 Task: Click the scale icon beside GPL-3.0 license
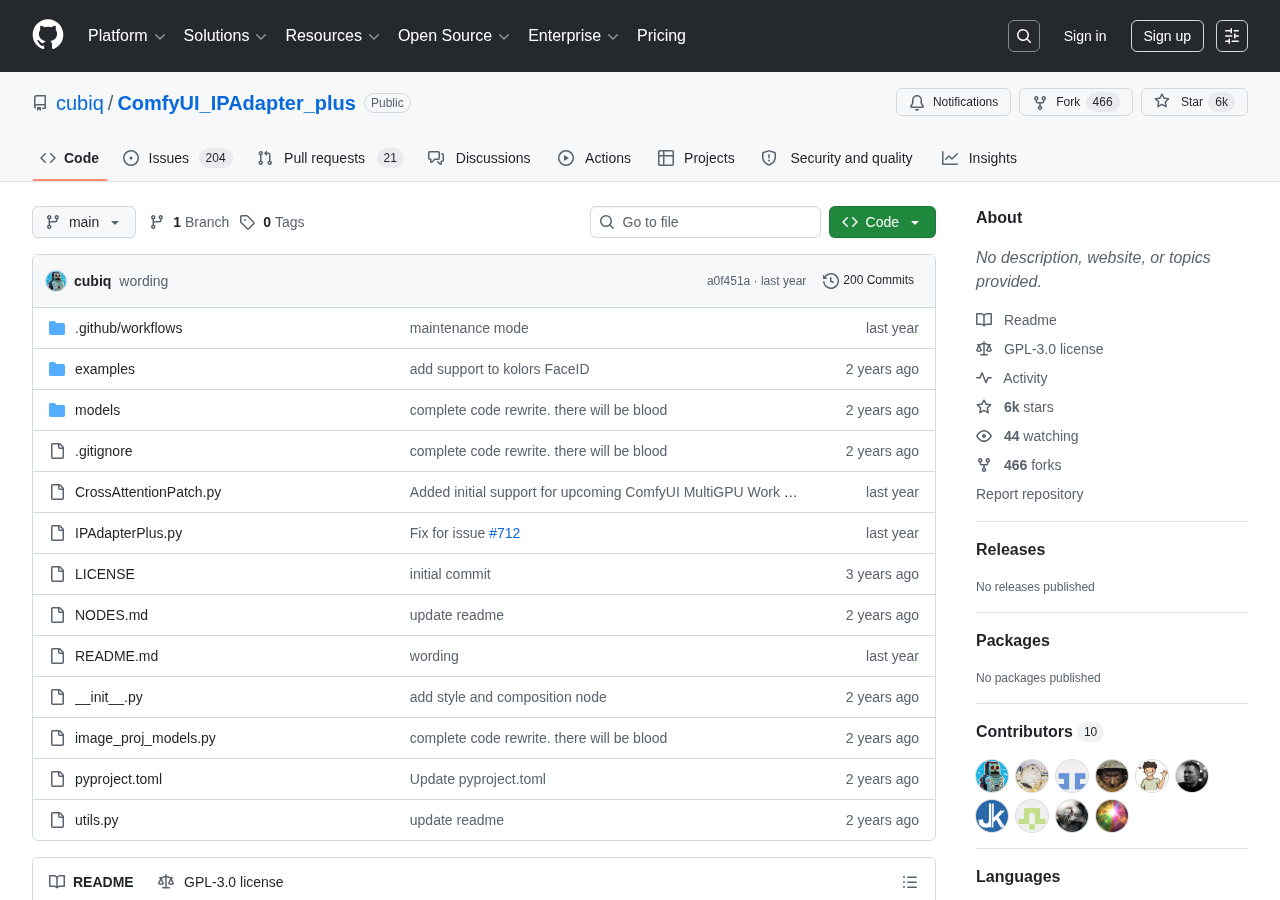click(984, 349)
